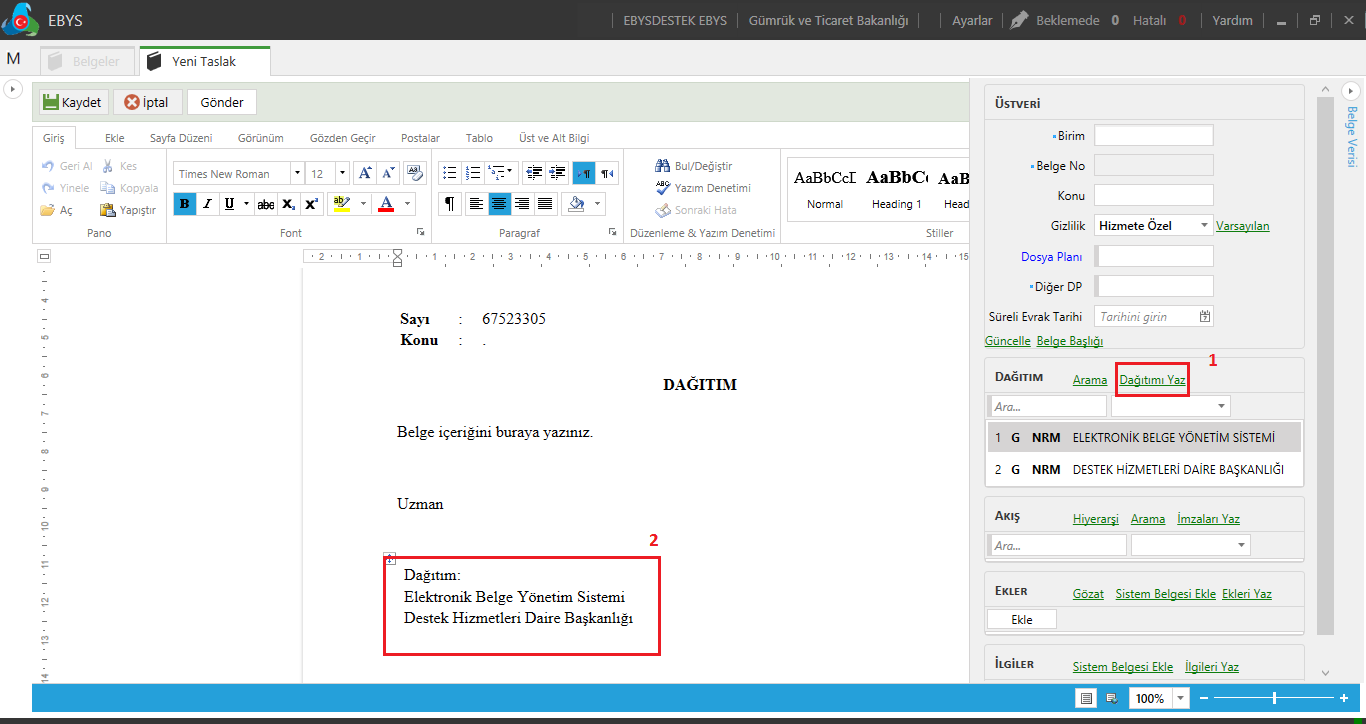
Task: Switch to the Gözden Geçir ribbon tab
Action: tap(343, 138)
